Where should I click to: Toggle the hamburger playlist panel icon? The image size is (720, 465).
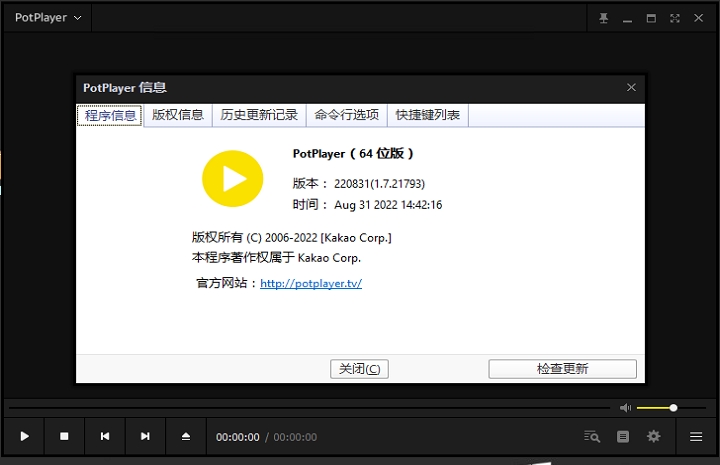coord(696,436)
